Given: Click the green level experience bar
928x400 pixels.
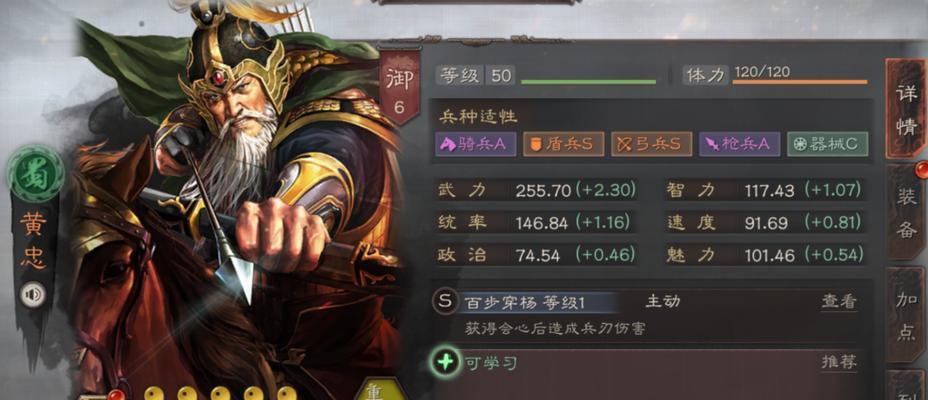Looking at the screenshot, I should (x=588, y=82).
